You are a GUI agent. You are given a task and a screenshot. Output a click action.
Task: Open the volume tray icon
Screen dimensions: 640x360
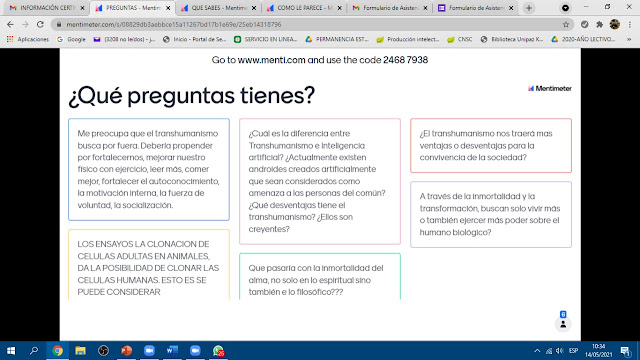coord(560,351)
